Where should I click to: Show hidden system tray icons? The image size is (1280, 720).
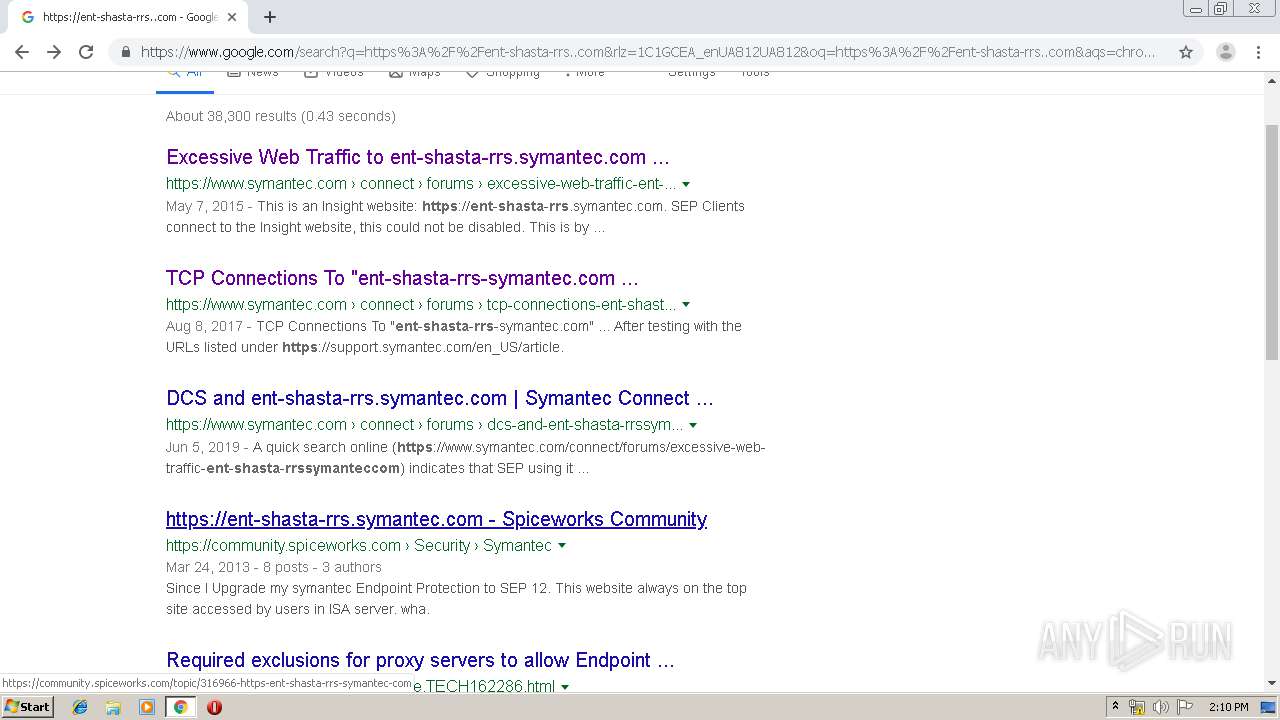(1115, 707)
